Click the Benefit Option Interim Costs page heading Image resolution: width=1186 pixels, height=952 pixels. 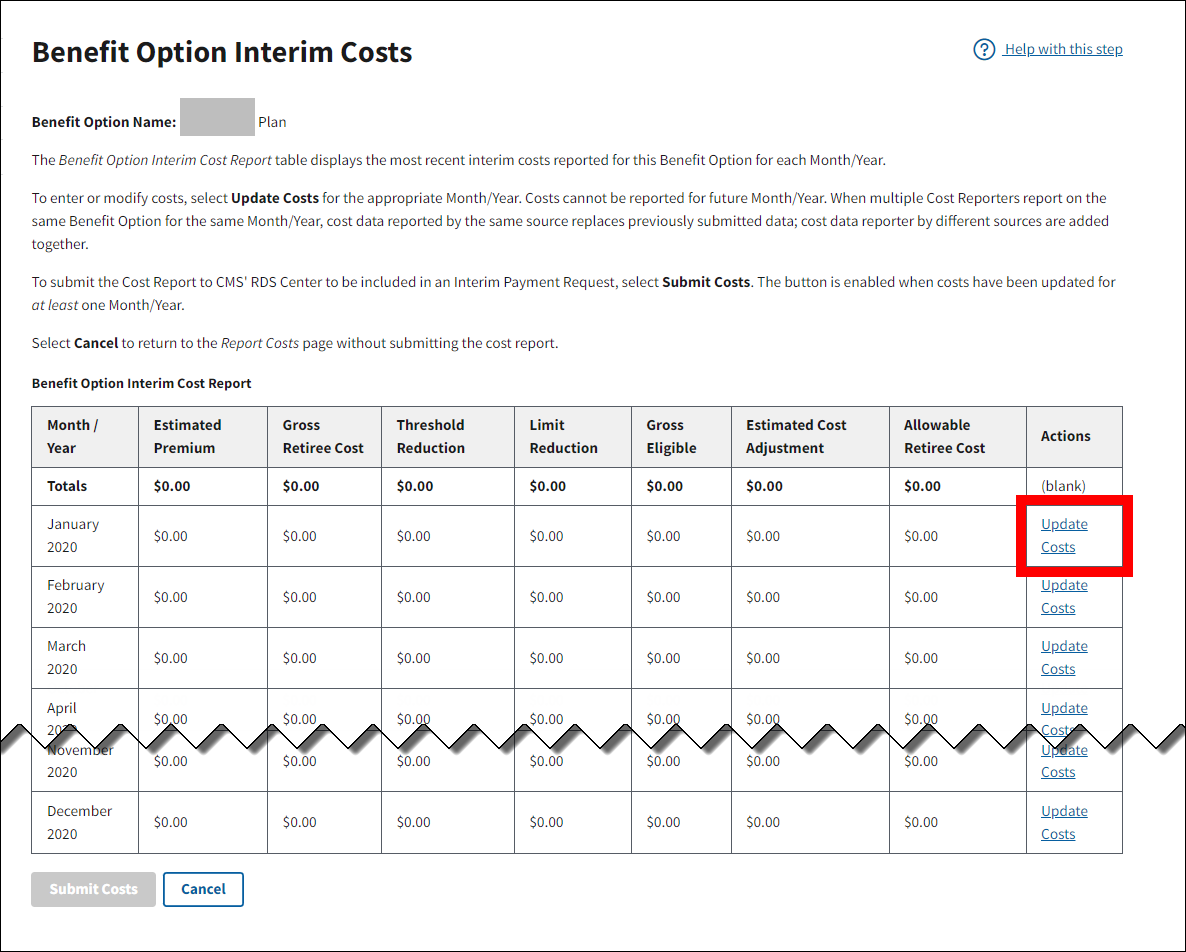tap(222, 53)
